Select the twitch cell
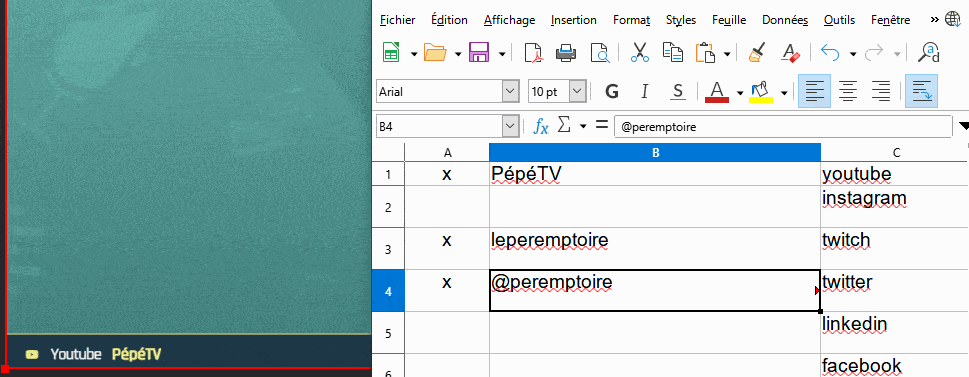Screen dimensions: 969x377 coord(895,248)
